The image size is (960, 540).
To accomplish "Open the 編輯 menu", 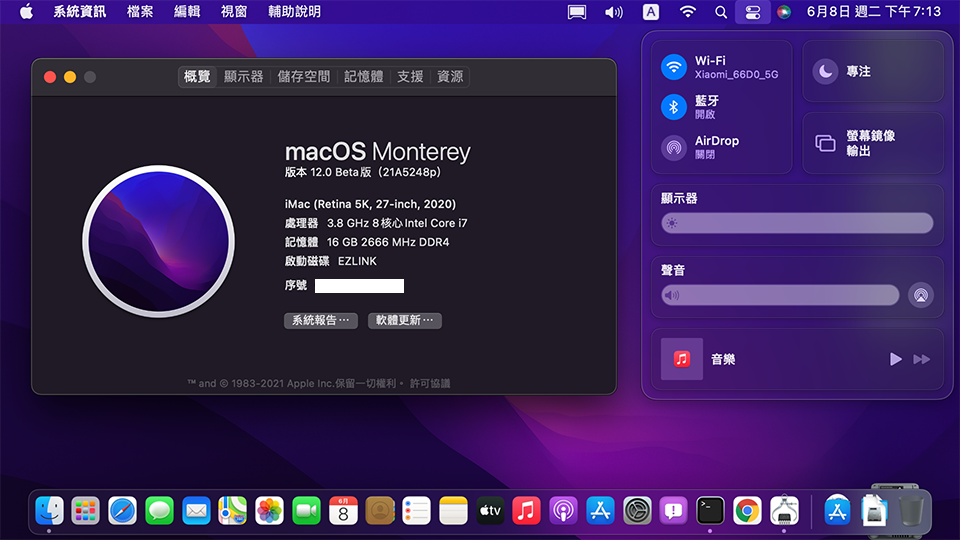I will tap(187, 12).
